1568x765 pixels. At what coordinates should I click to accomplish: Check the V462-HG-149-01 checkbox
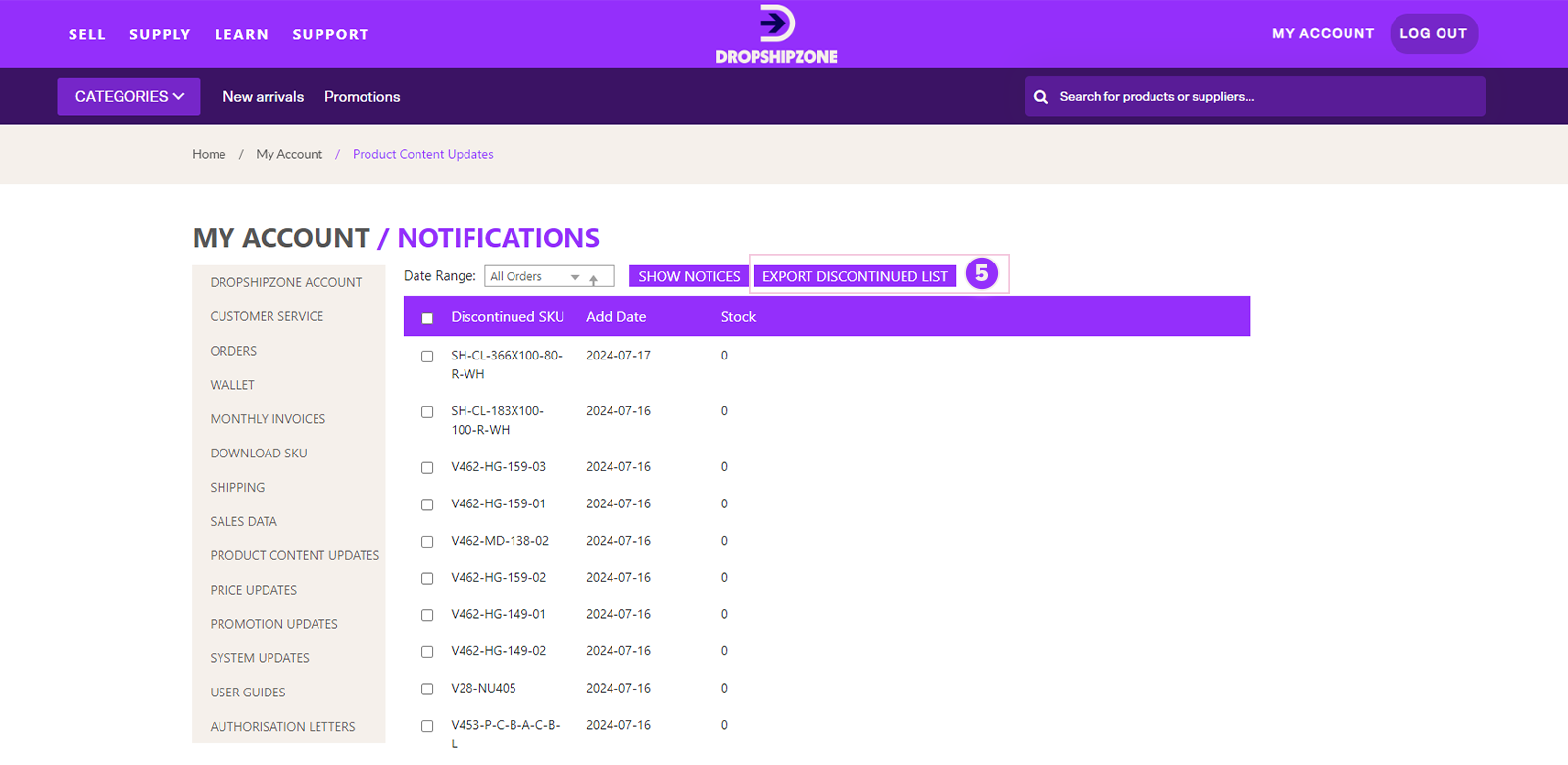point(427,615)
